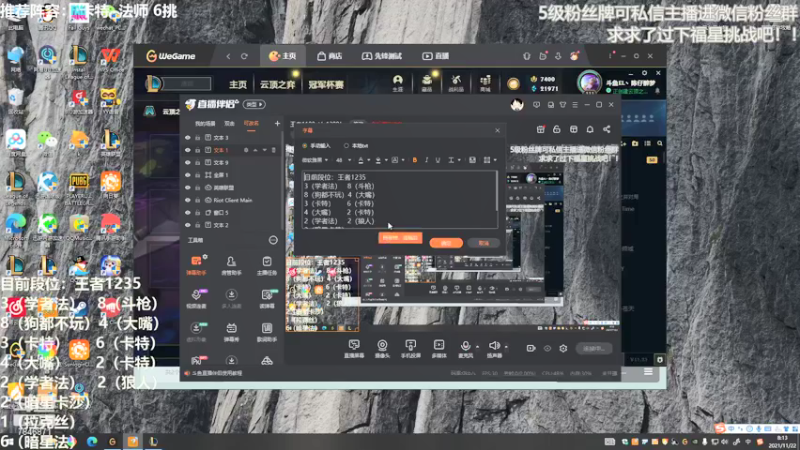Image resolution: width=800 pixels, height=450 pixels.
Task: Expand the text alignment dropdown
Action: (454, 160)
